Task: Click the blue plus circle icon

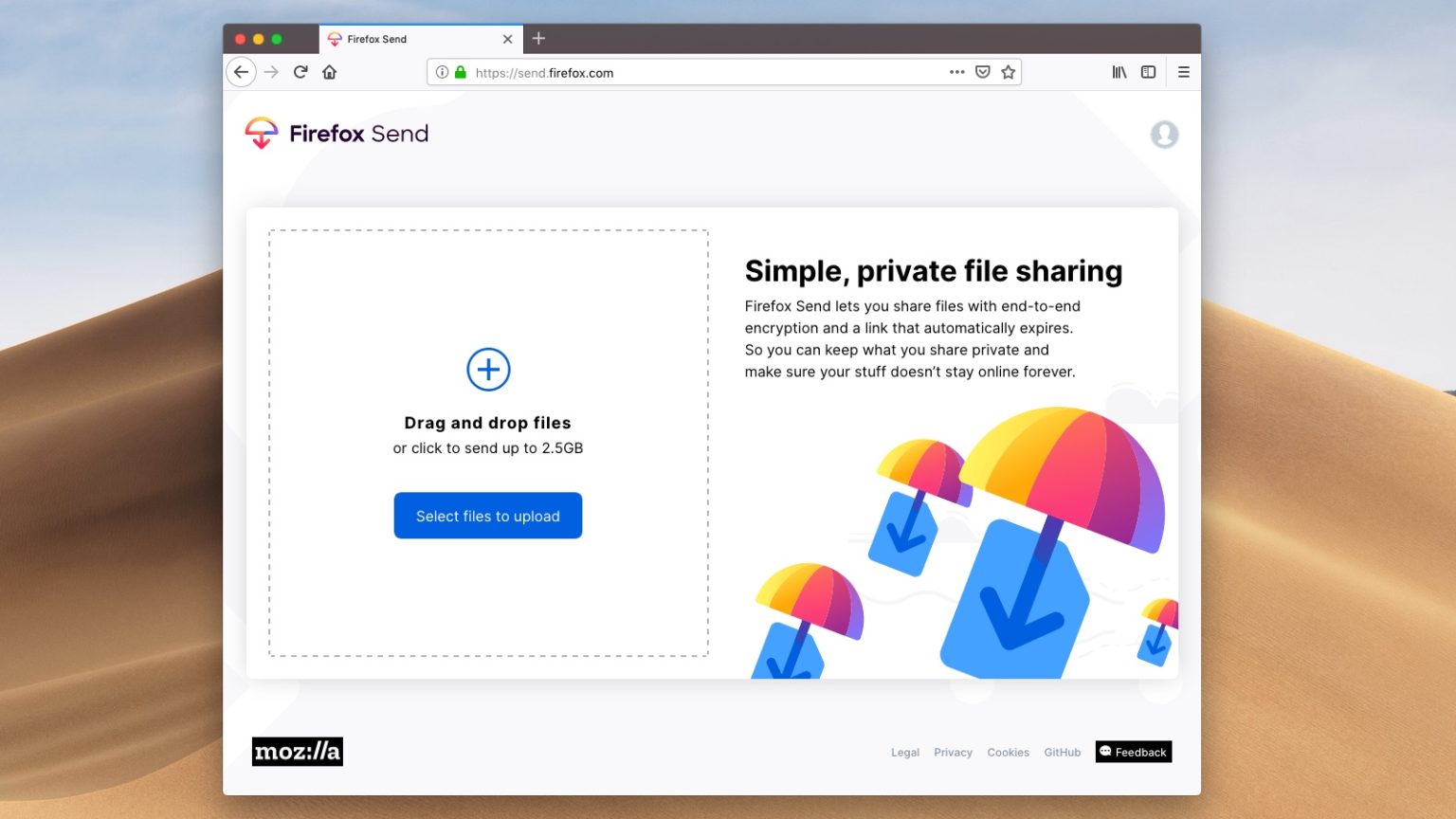Action: click(x=488, y=370)
